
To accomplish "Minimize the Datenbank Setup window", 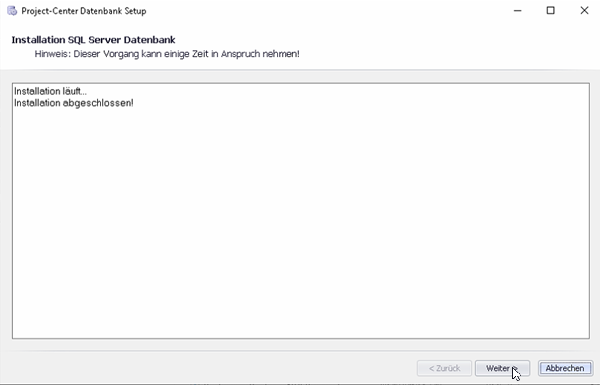I will click(517, 11).
